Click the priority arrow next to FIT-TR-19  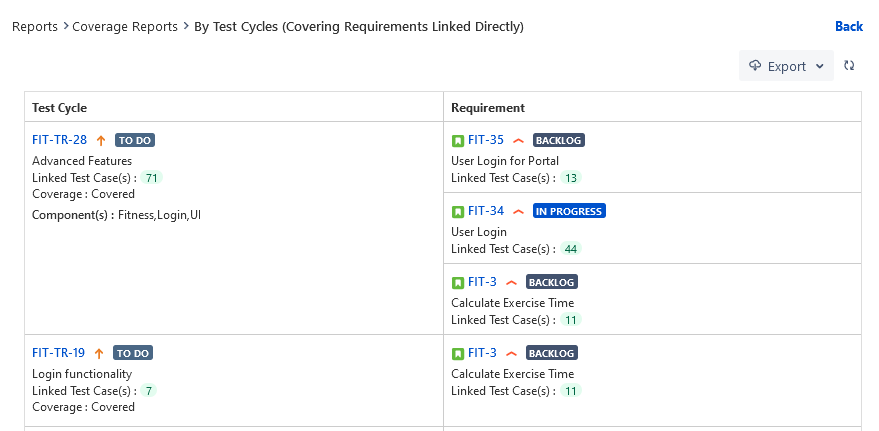coord(99,353)
